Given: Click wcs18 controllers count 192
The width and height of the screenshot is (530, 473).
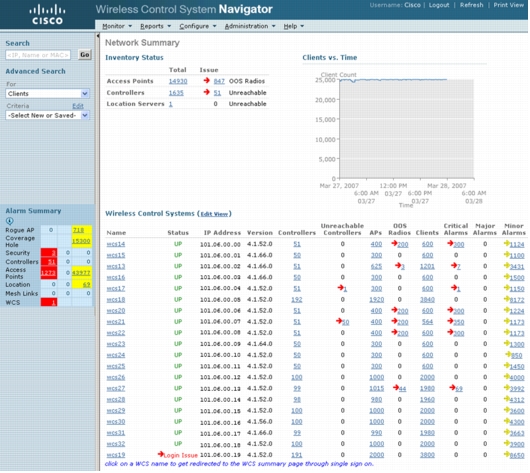Looking at the screenshot, I should pyautogui.click(x=297, y=300).
